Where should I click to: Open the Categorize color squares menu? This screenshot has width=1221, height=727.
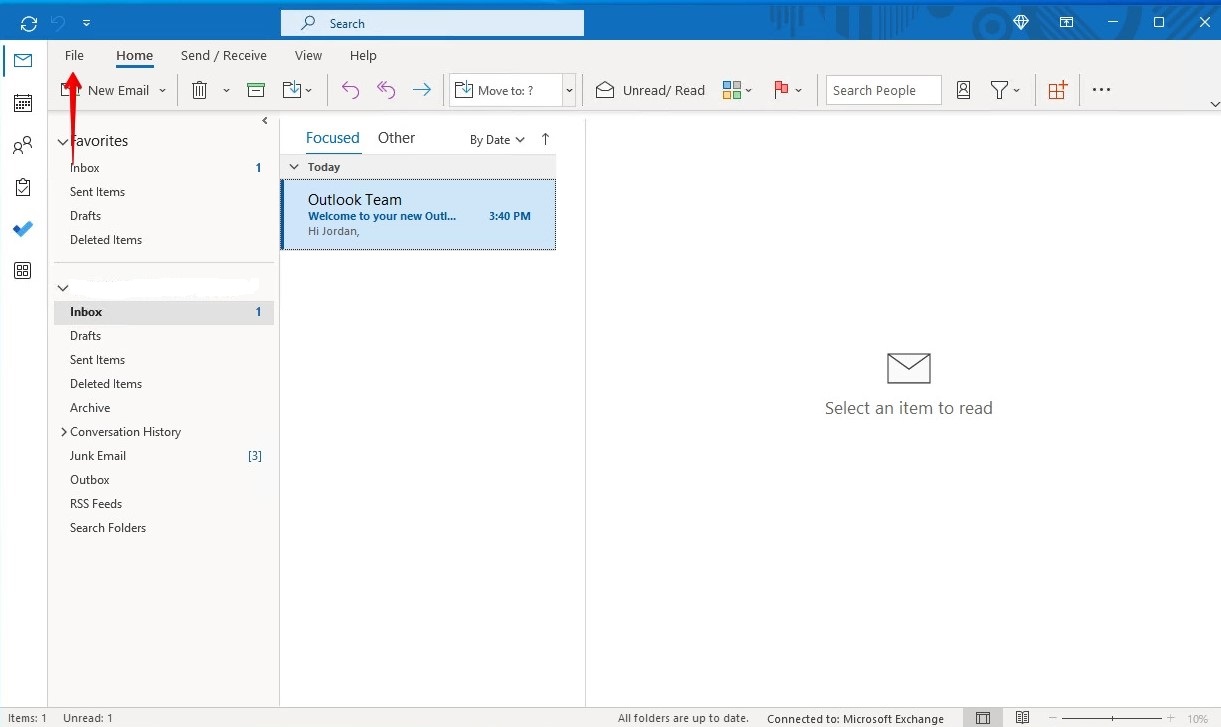(737, 90)
